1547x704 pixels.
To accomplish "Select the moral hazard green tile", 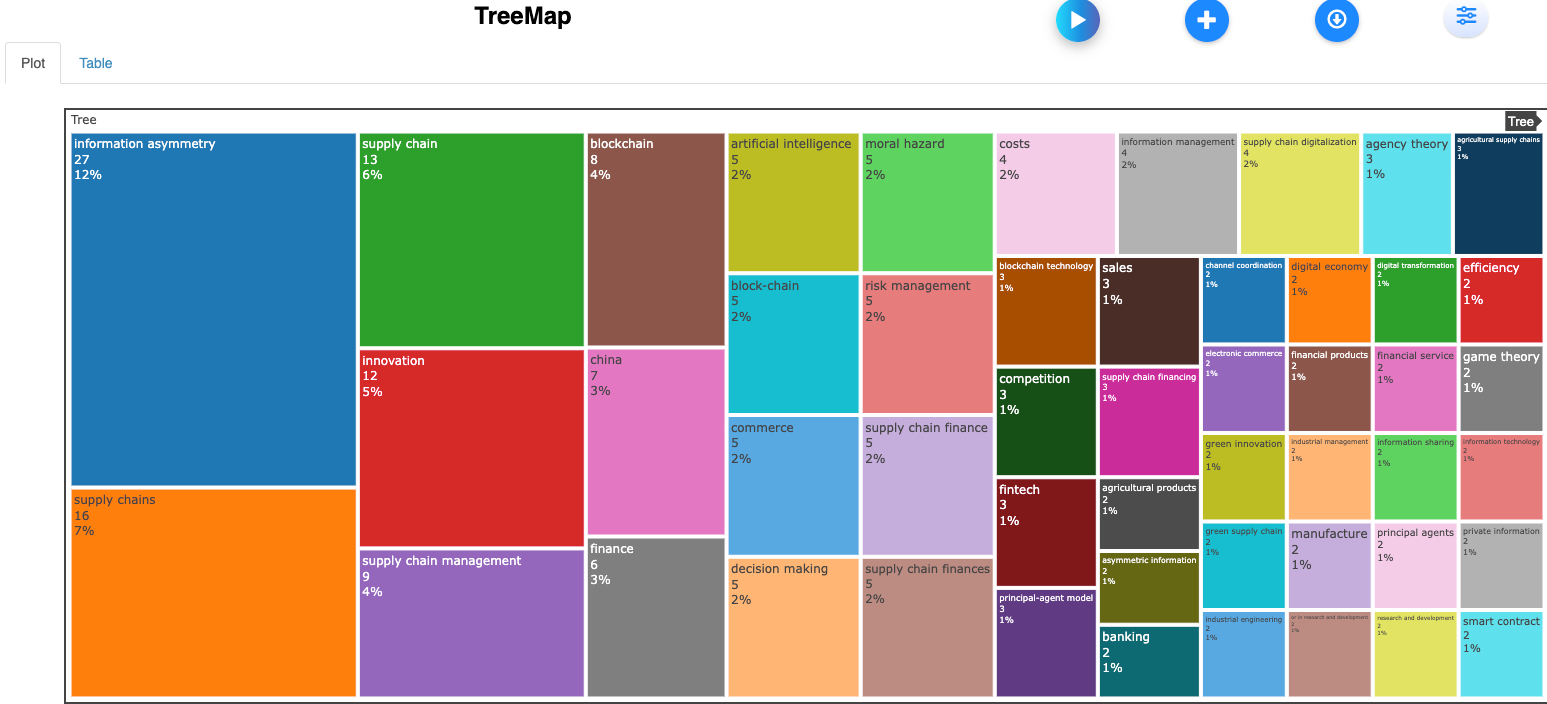I will click(x=927, y=202).
